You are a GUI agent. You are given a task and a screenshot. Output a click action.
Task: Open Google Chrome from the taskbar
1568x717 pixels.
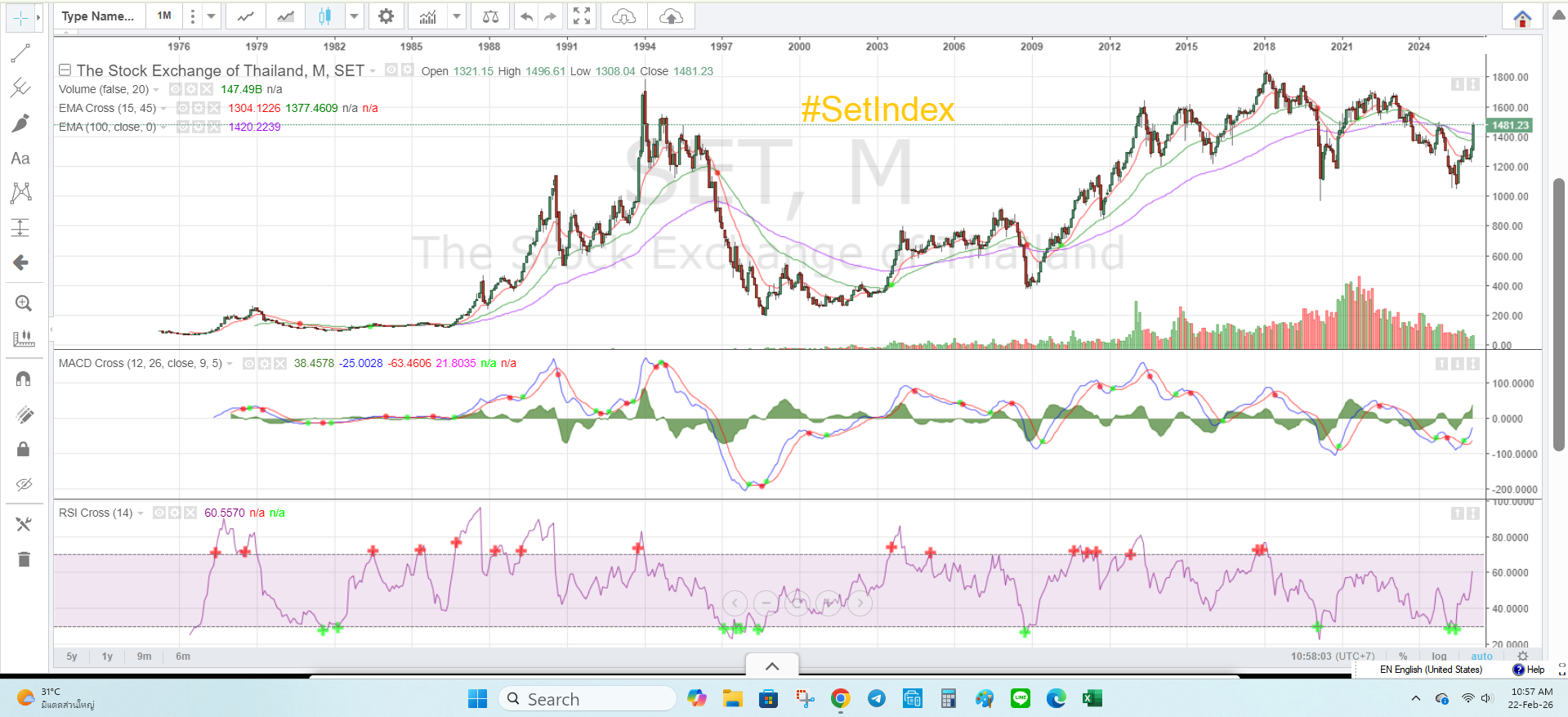(x=840, y=698)
